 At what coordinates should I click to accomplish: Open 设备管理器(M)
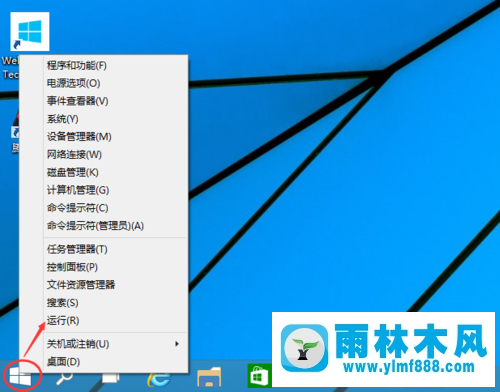pos(104,137)
